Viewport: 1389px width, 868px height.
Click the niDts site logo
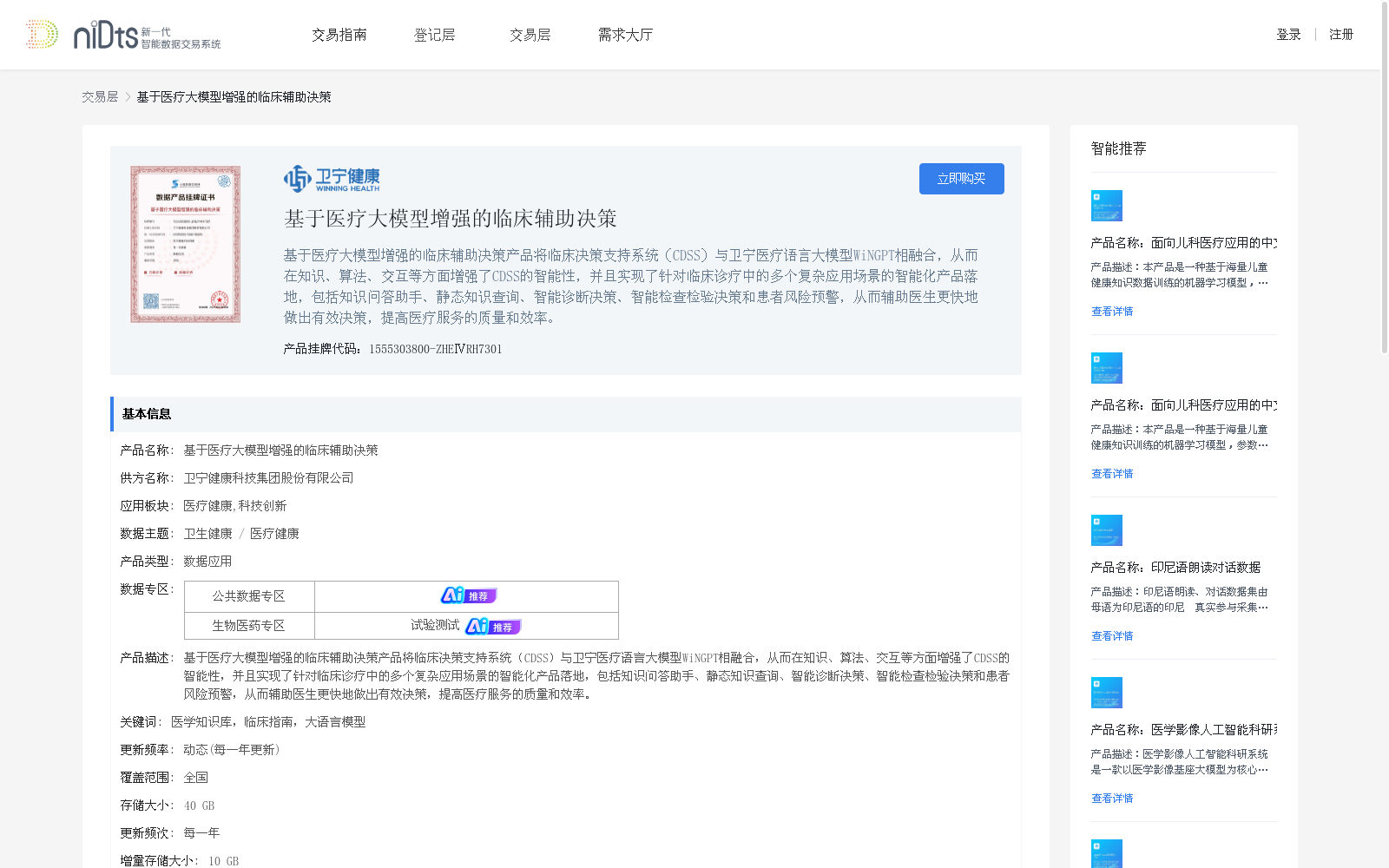(123, 35)
